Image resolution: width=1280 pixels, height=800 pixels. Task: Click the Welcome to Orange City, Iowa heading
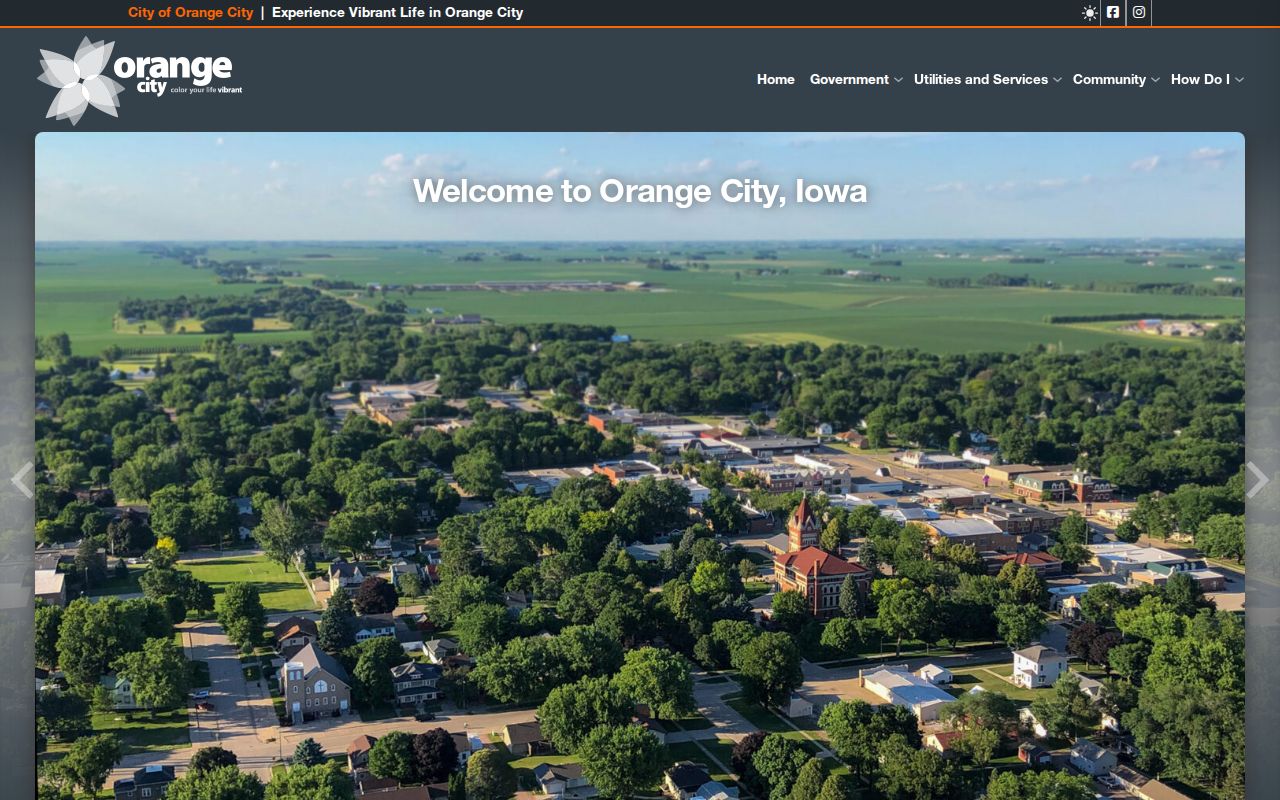tap(640, 191)
